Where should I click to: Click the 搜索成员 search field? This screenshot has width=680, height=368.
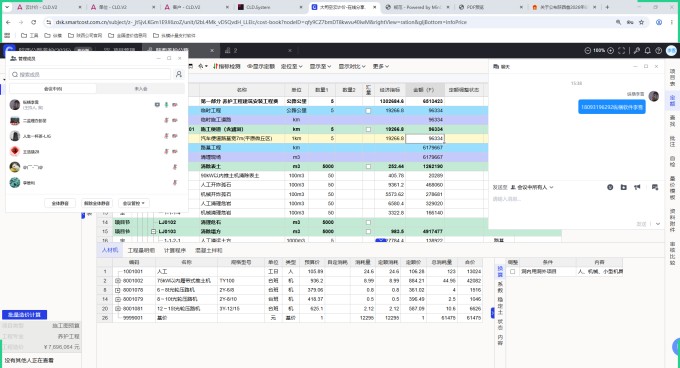91,75
